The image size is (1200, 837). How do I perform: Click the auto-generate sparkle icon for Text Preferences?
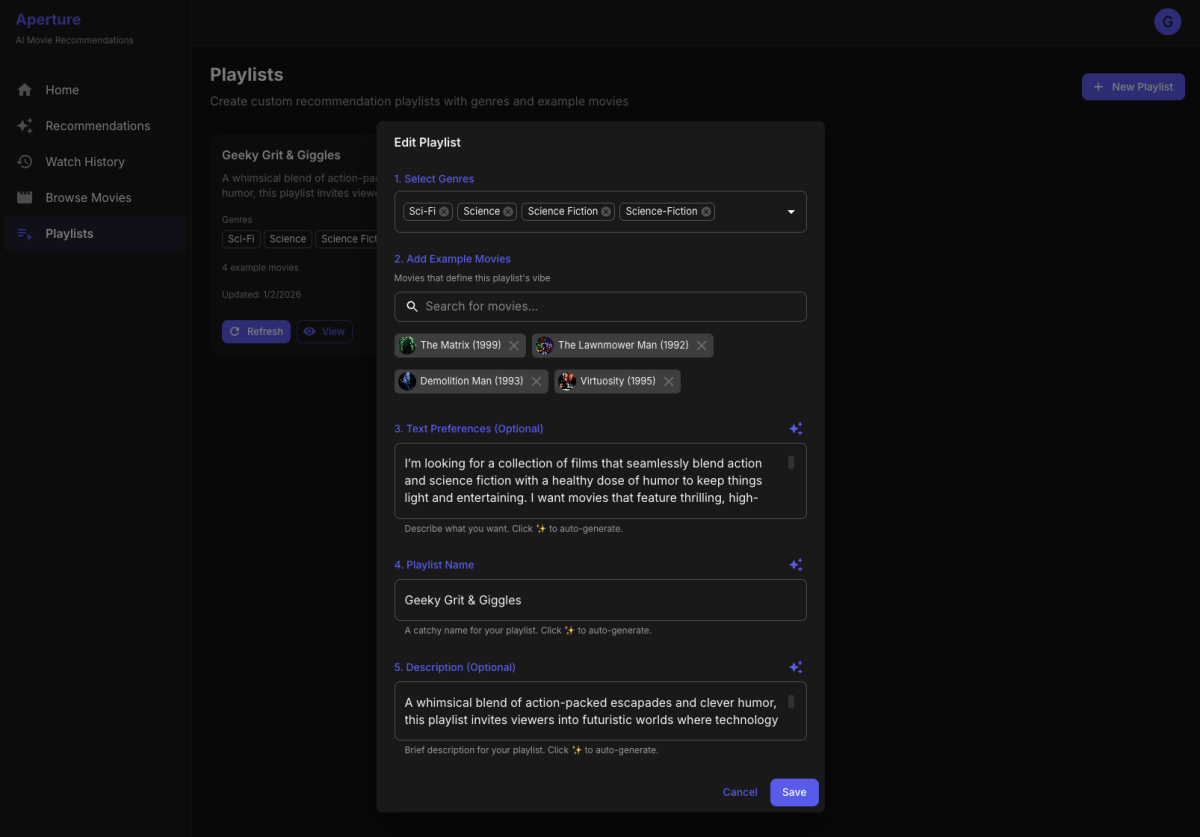(795, 428)
